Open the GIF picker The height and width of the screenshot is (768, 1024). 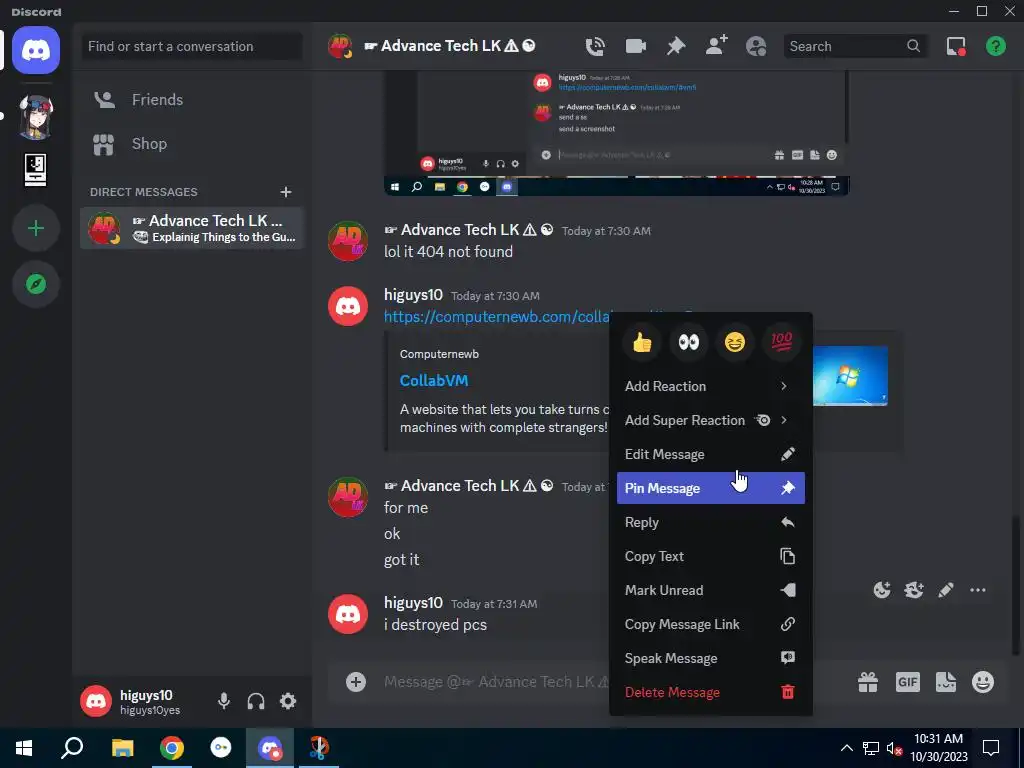point(908,682)
